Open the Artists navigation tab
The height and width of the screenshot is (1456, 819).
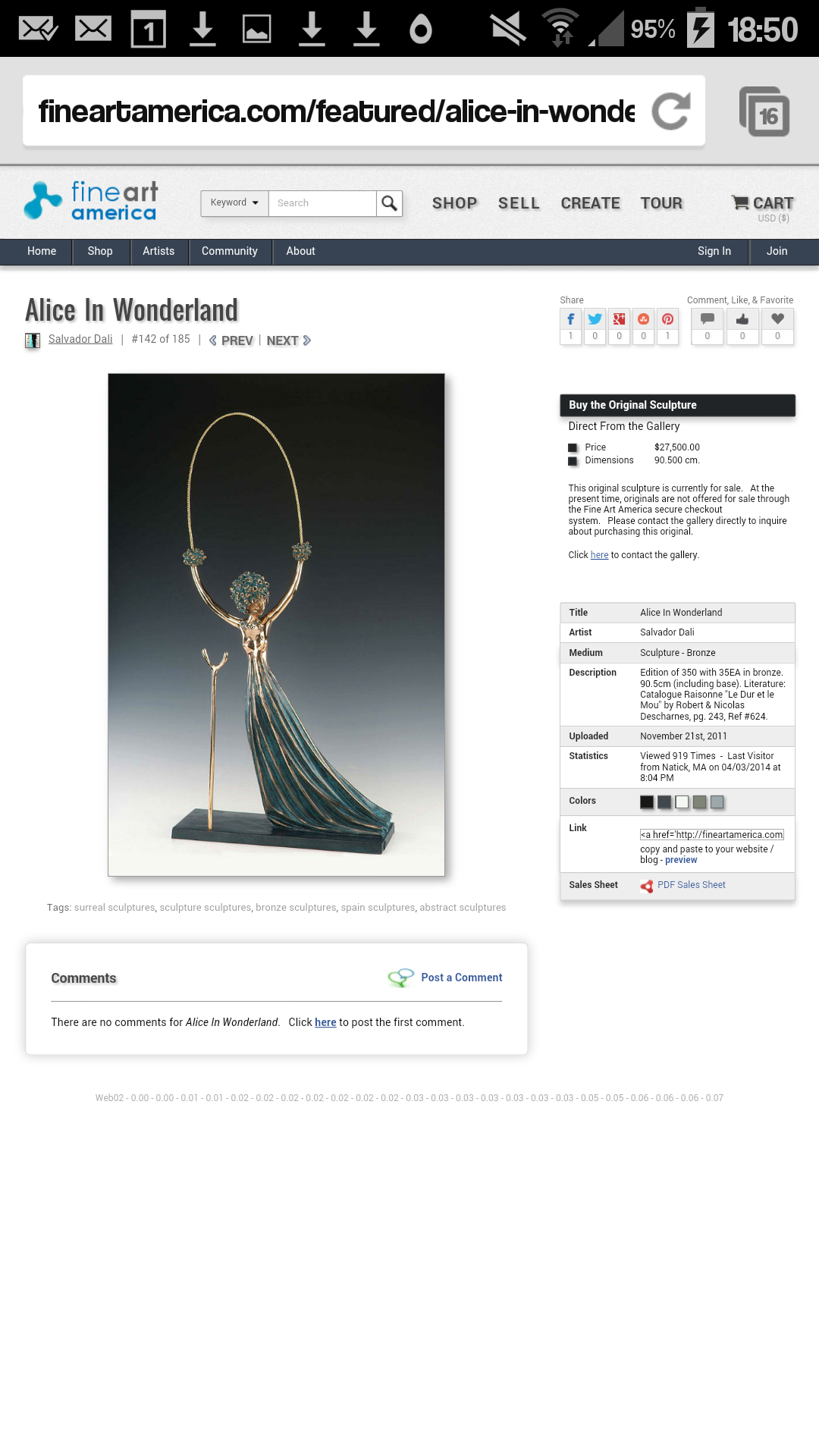pos(158,251)
